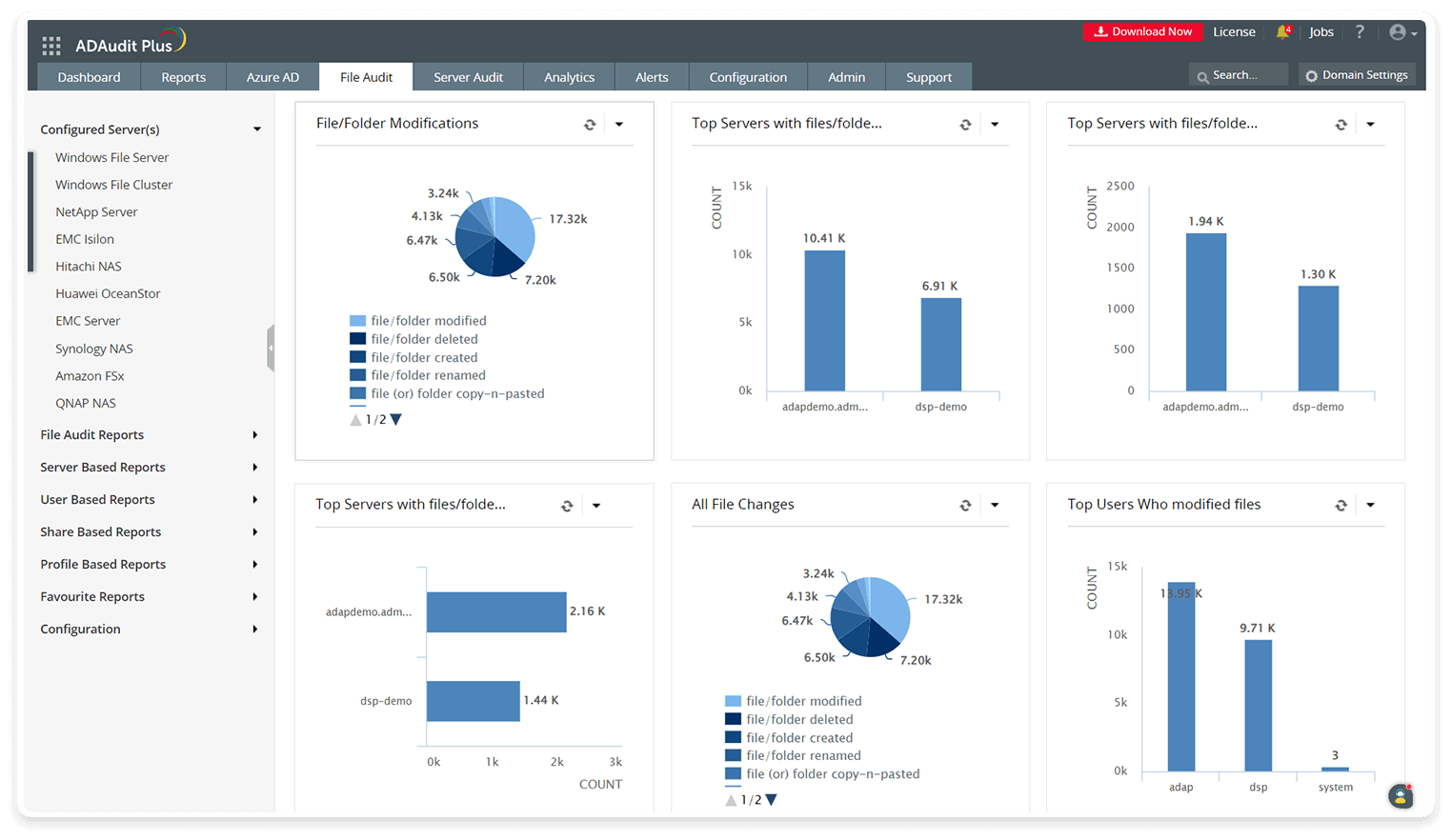
Task: Expand File Audit Reports section
Action: coord(255,435)
